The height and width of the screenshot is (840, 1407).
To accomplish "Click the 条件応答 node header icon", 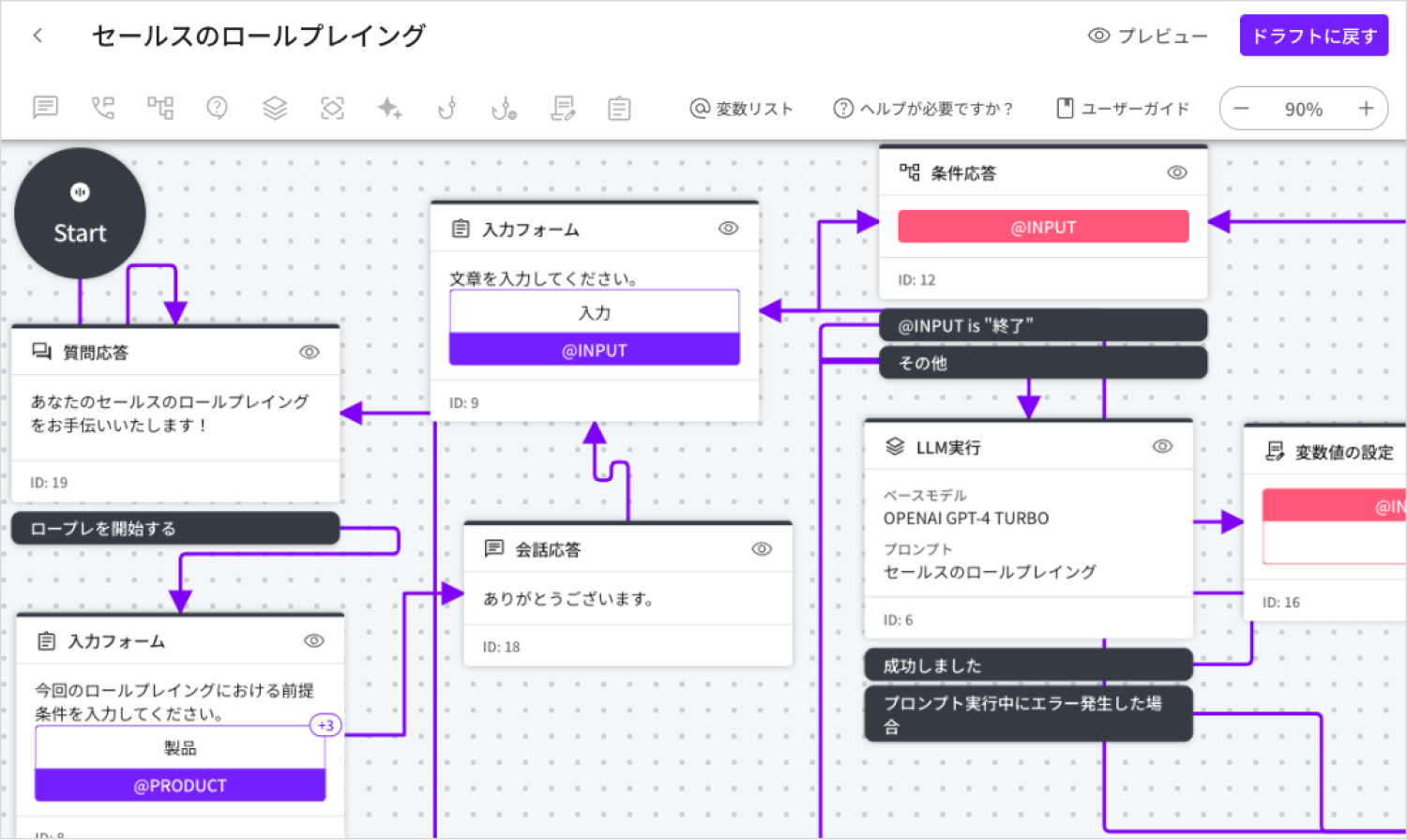I will pyautogui.click(x=909, y=172).
